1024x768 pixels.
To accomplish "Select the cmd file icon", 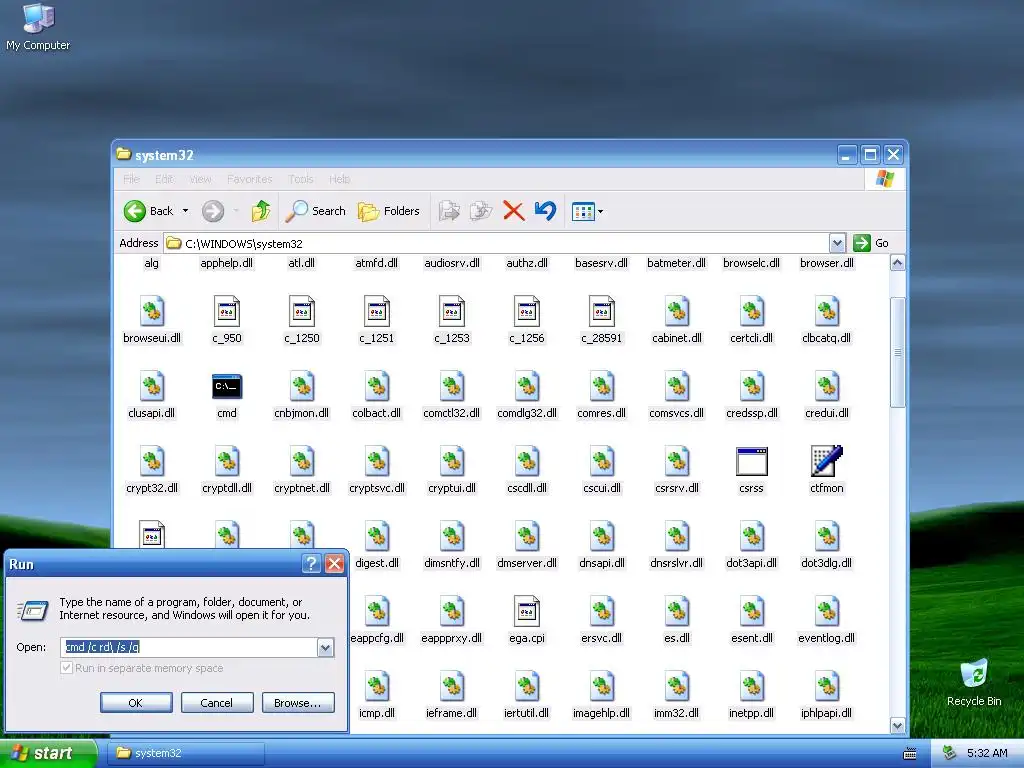I will click(x=227, y=387).
